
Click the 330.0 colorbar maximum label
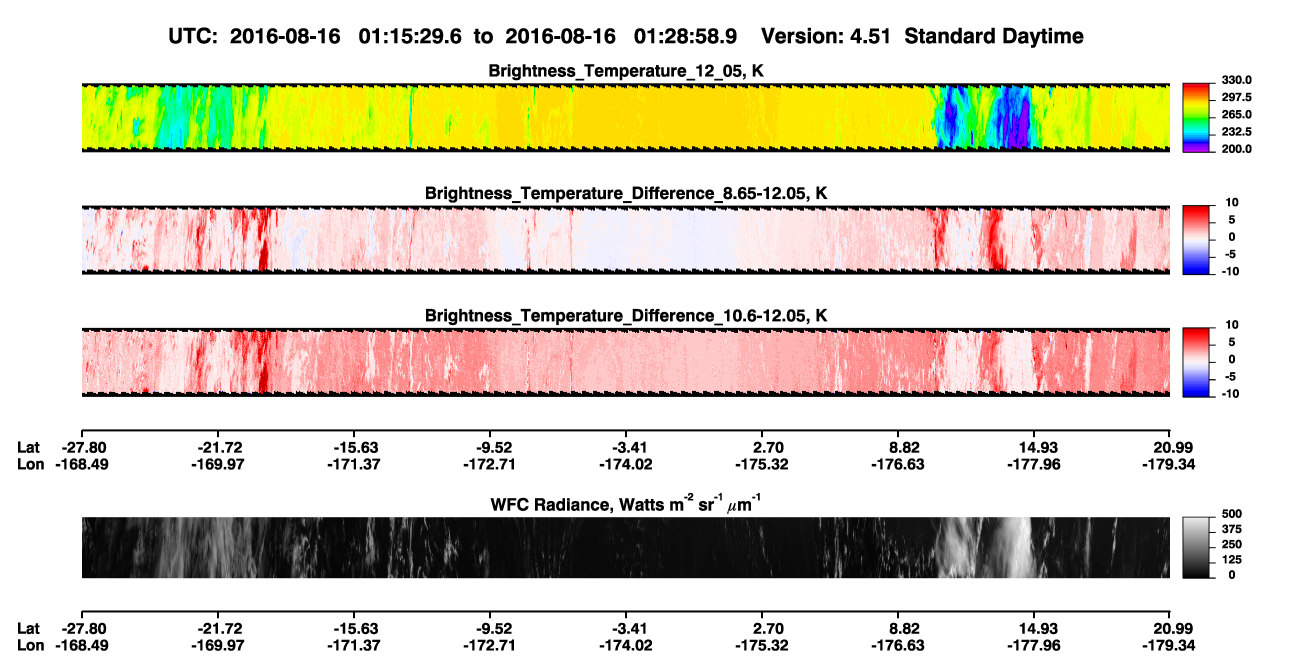pos(1236,81)
